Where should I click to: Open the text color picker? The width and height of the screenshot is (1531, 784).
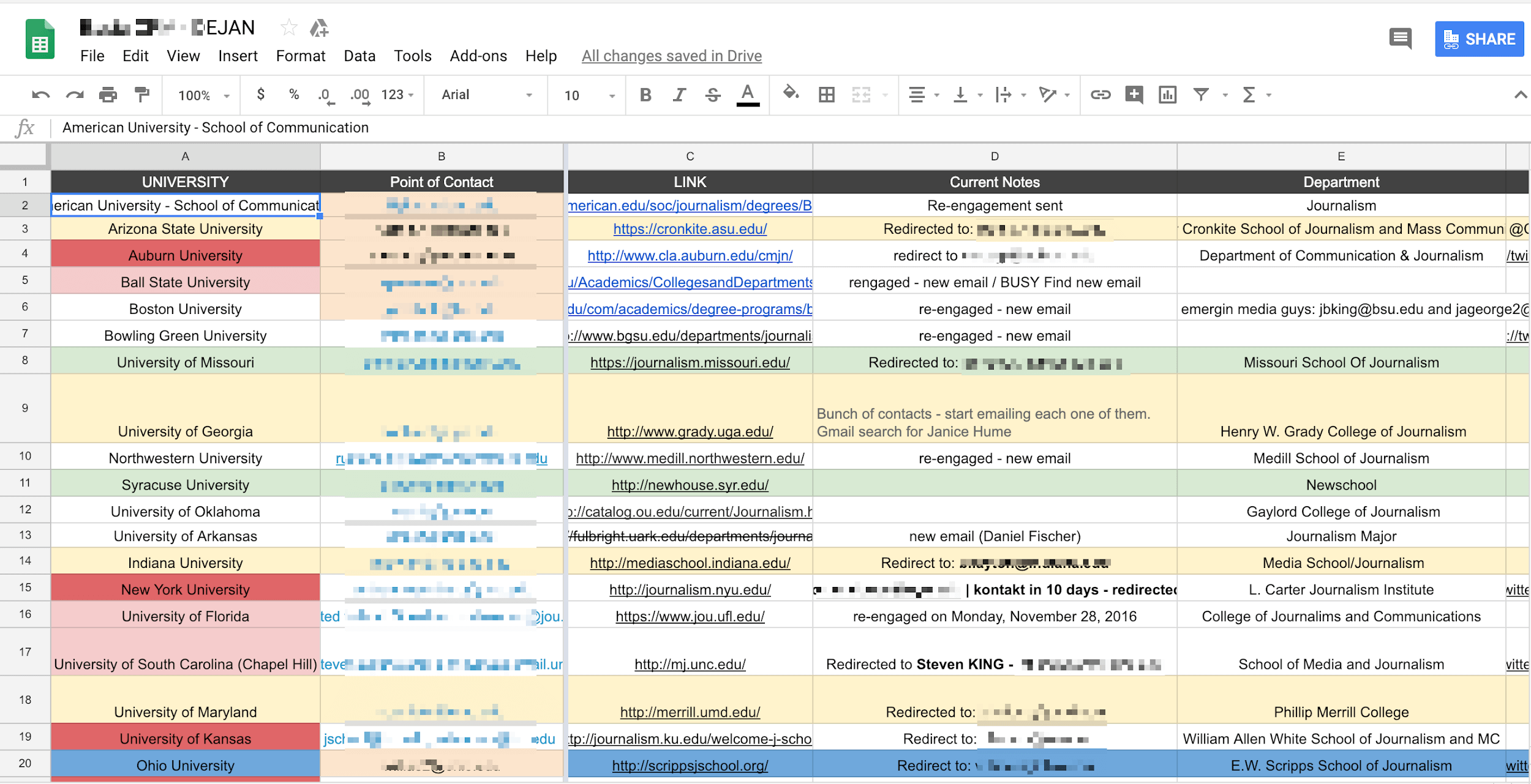(x=748, y=95)
